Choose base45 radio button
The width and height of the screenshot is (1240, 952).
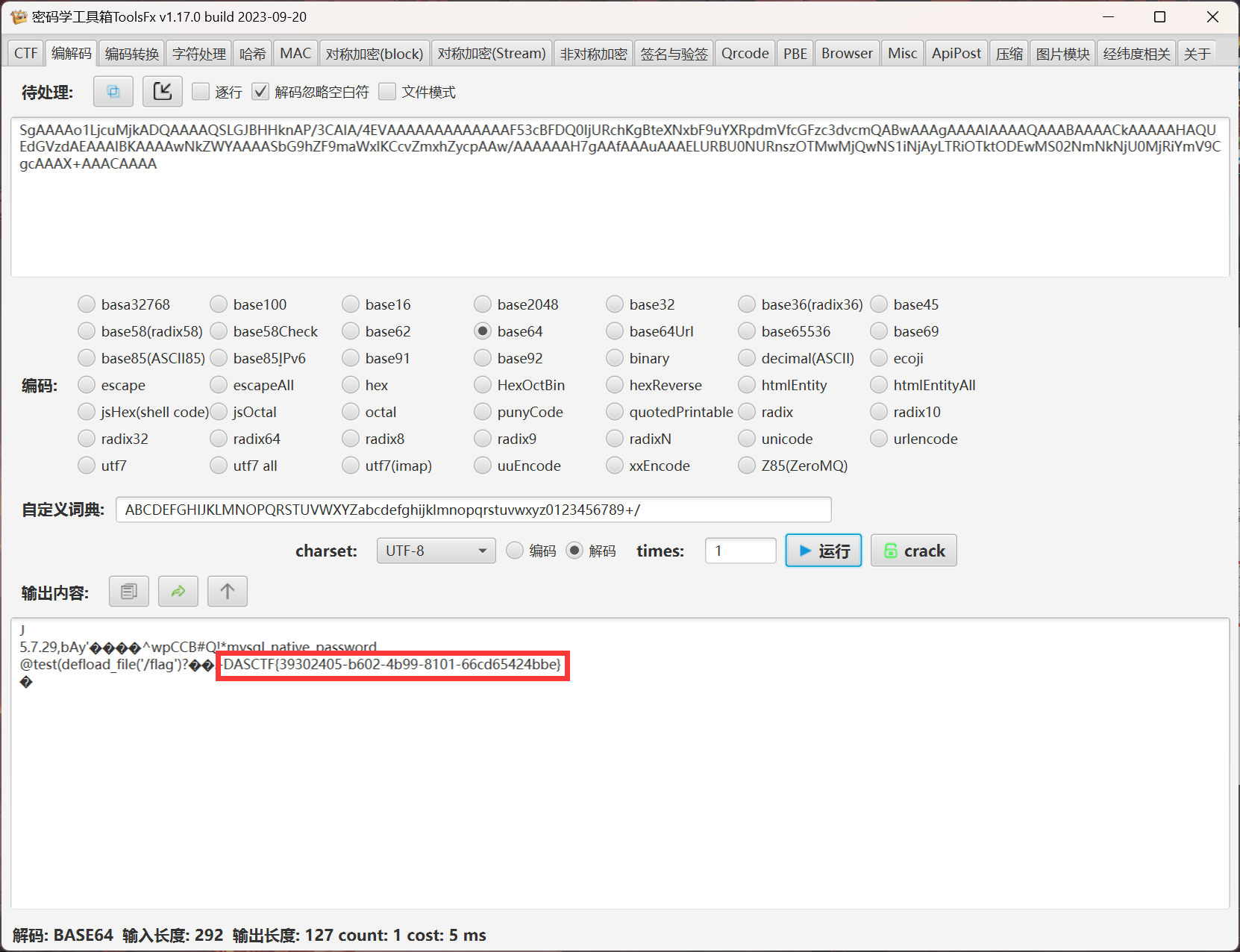(879, 304)
